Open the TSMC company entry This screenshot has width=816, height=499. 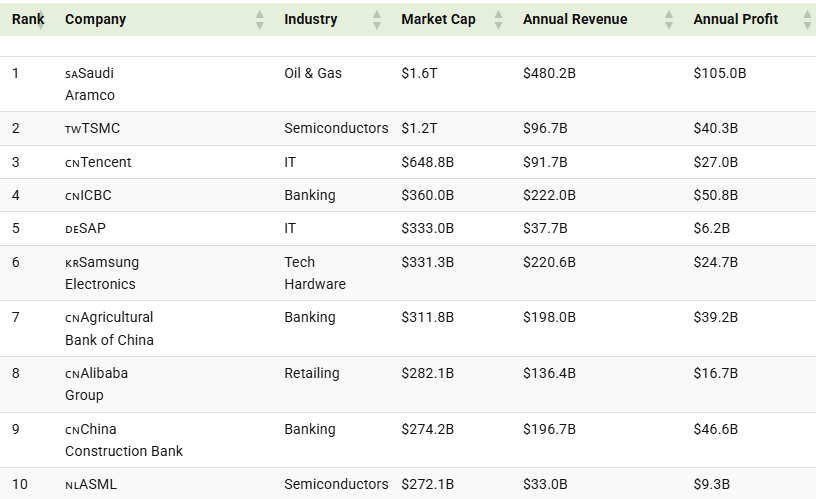click(93, 129)
